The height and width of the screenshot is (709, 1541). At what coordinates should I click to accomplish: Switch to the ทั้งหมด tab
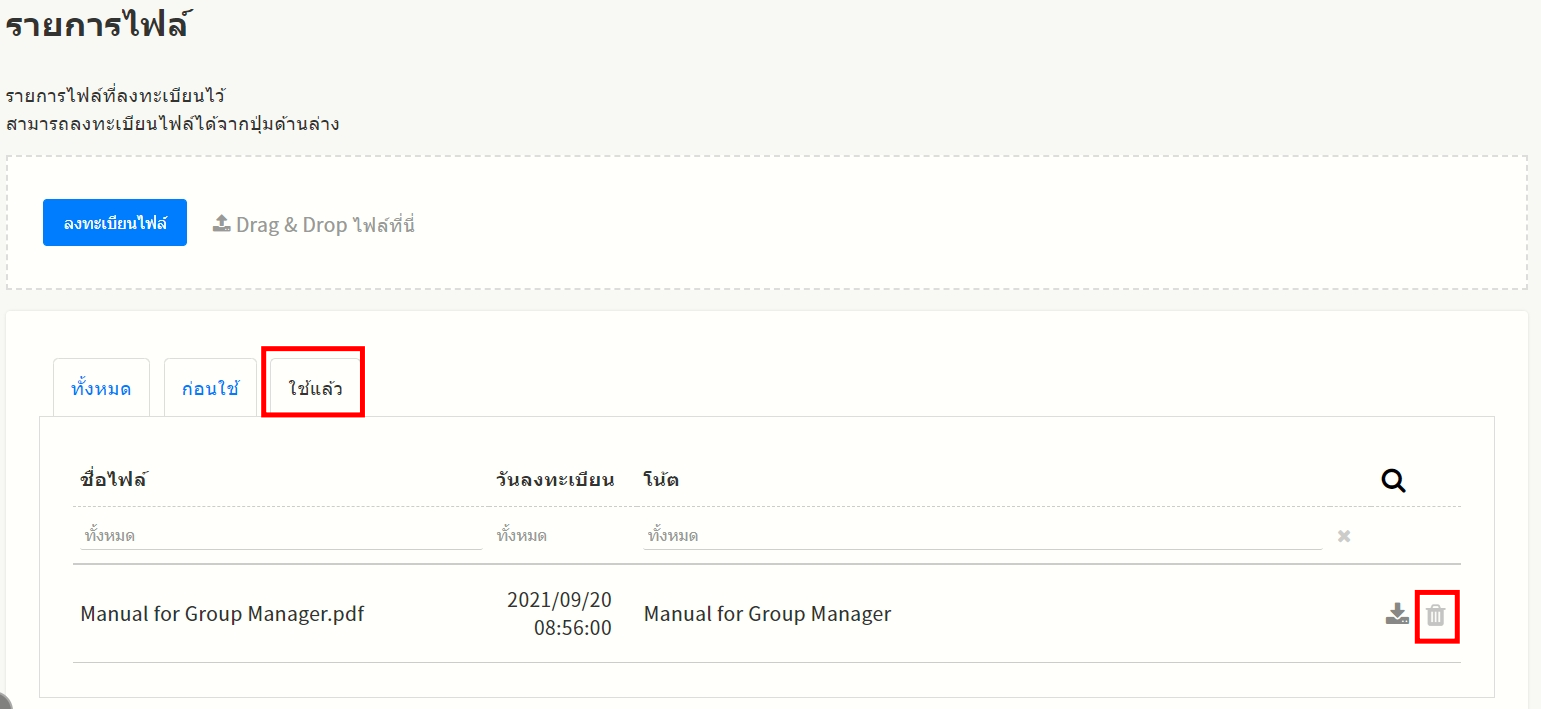click(101, 388)
